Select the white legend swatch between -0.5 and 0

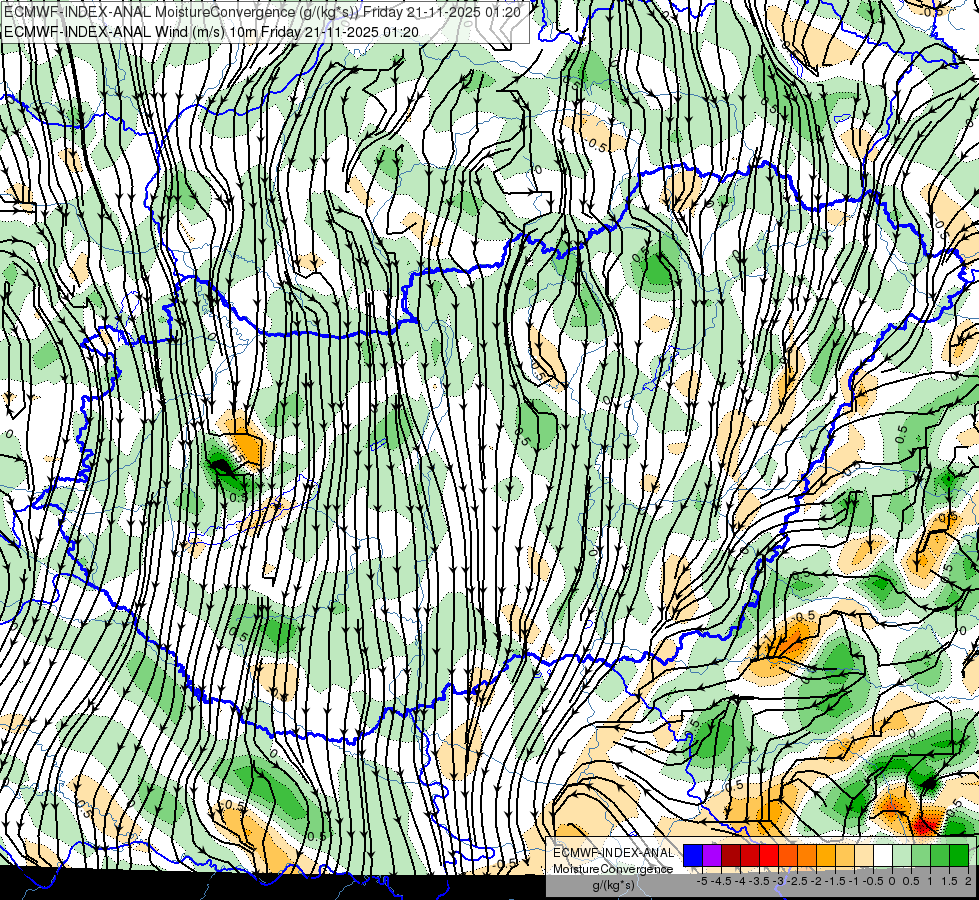(883, 855)
